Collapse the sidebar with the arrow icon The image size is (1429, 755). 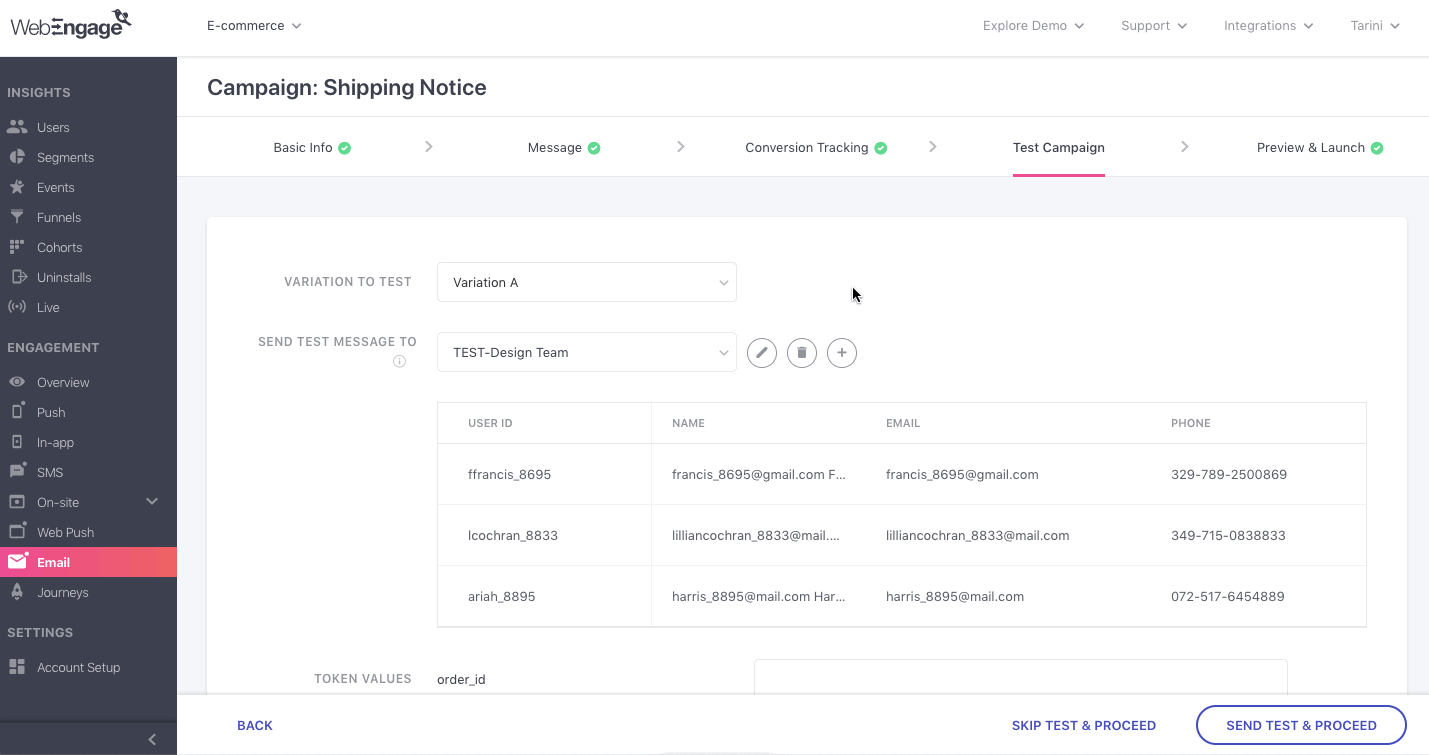point(152,740)
